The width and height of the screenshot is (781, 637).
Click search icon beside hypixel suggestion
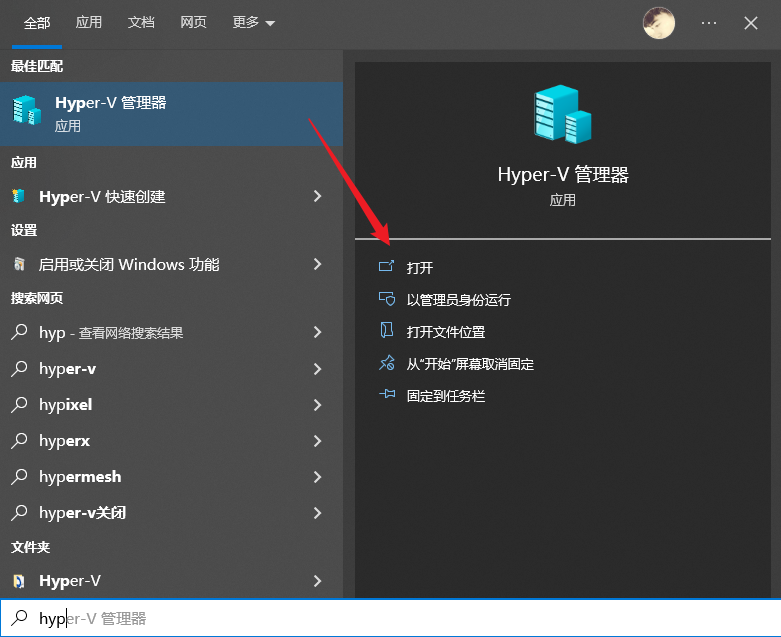tap(19, 404)
